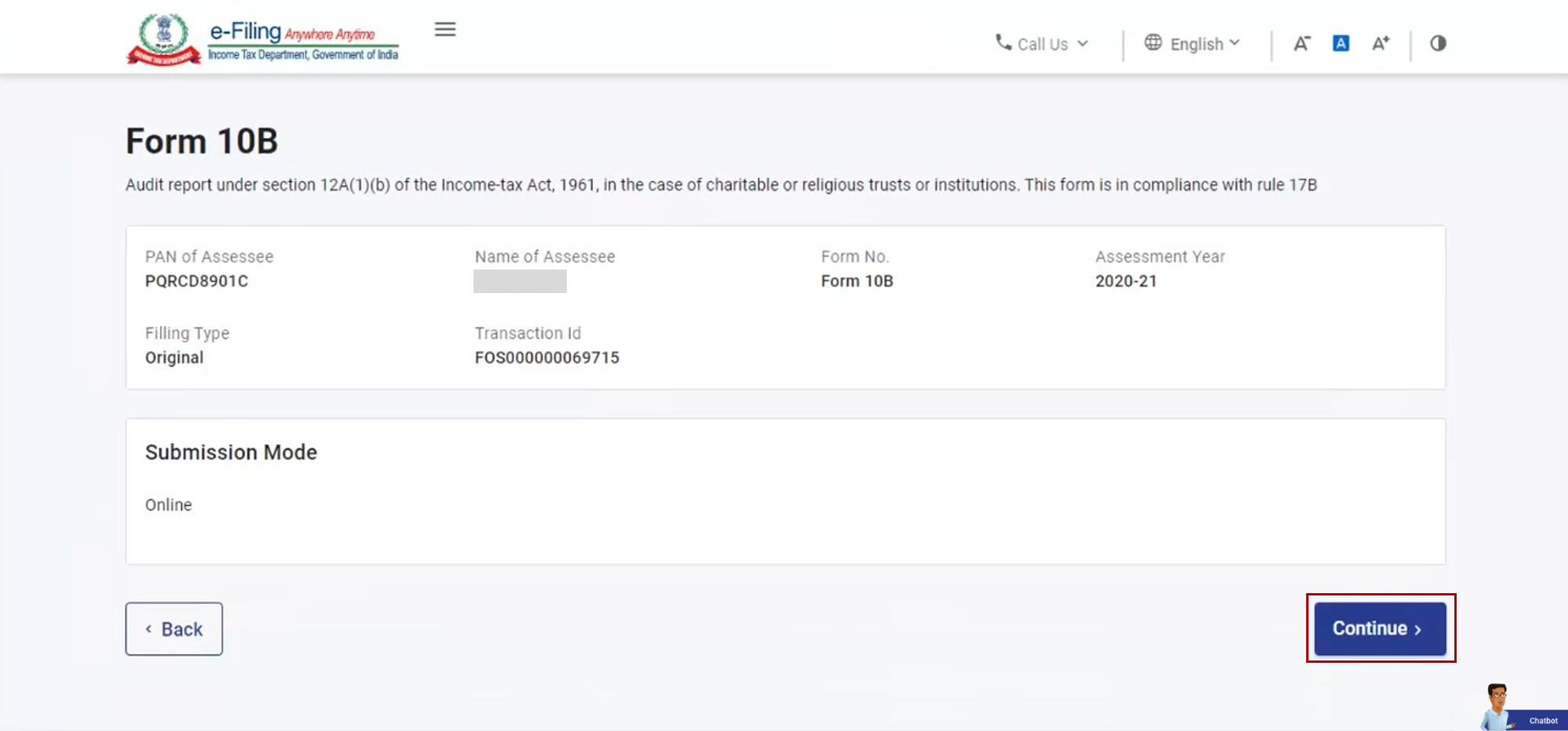This screenshot has height=731, width=1568.
Task: Click the redacted Name of Assessee field
Action: (x=520, y=281)
